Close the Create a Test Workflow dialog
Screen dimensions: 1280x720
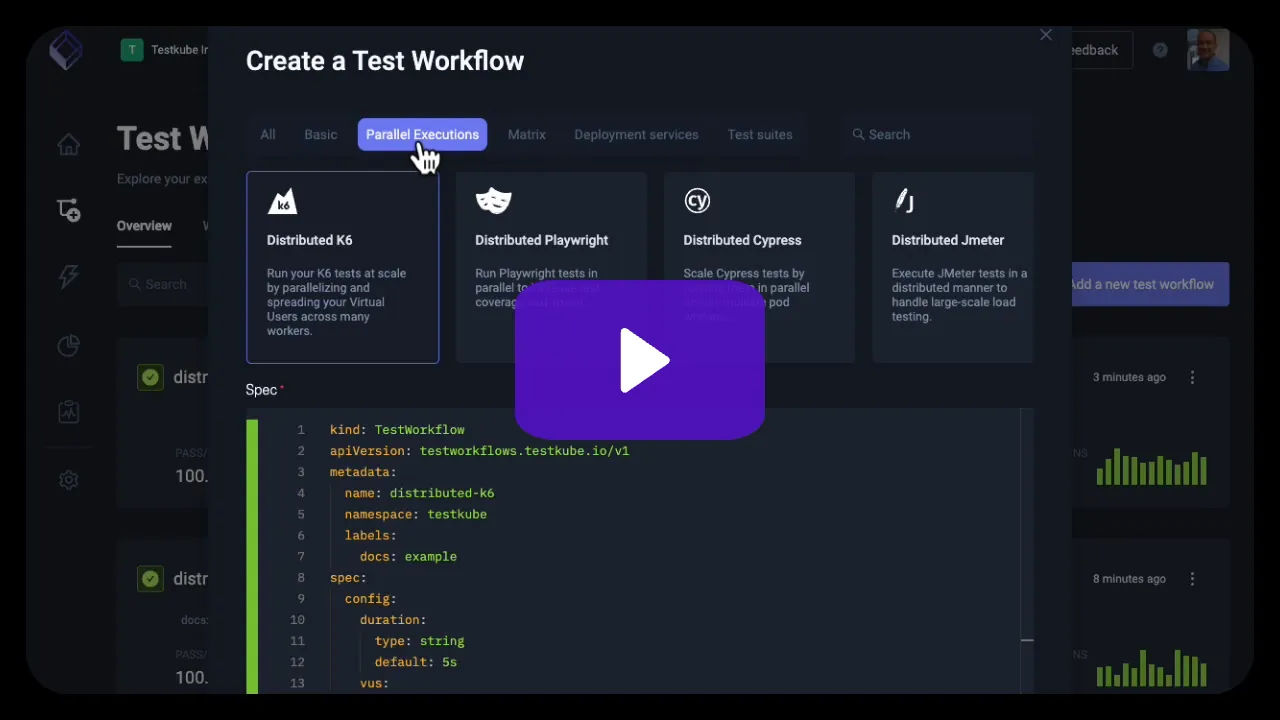tap(1046, 35)
